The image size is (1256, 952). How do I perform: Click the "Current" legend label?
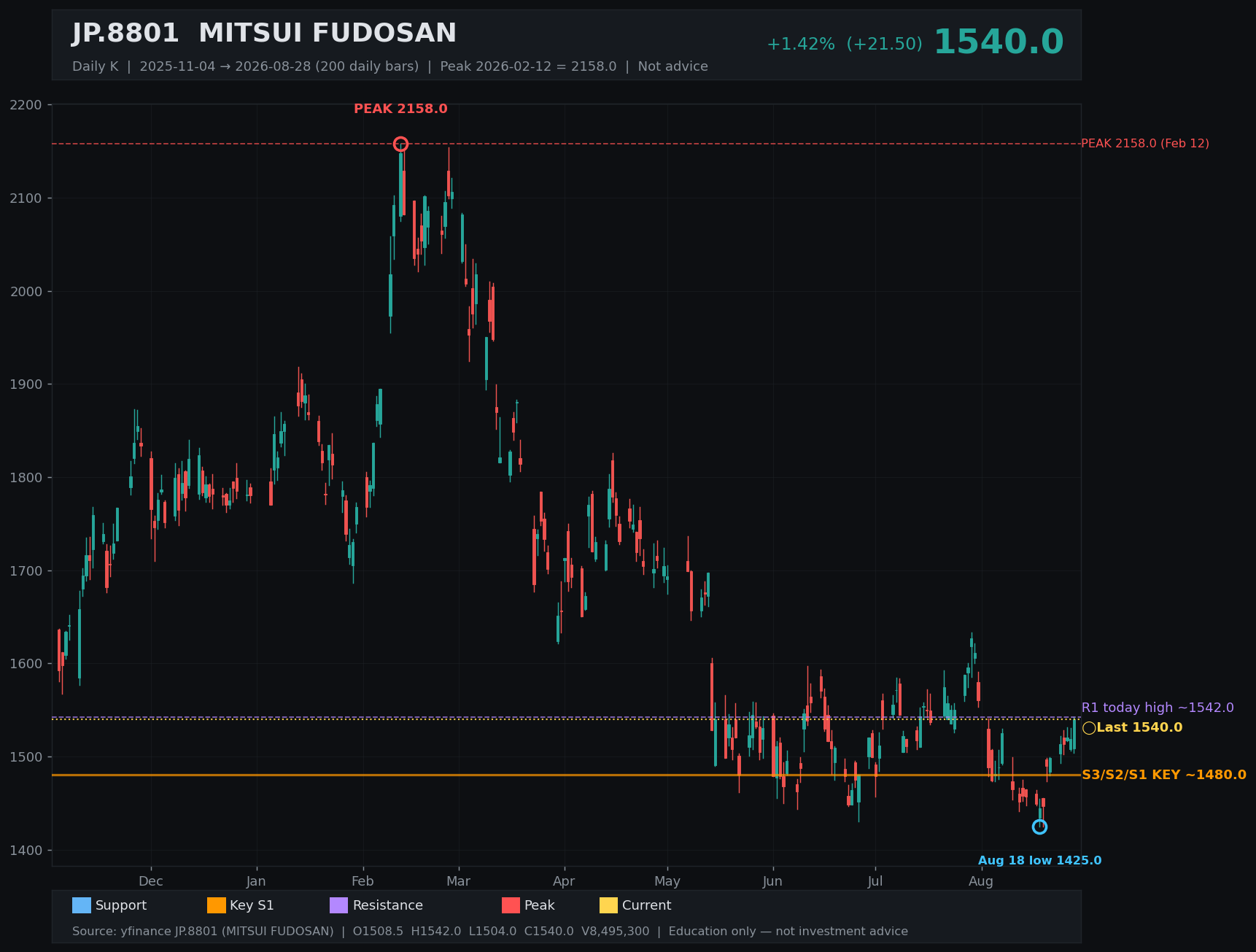point(647,905)
